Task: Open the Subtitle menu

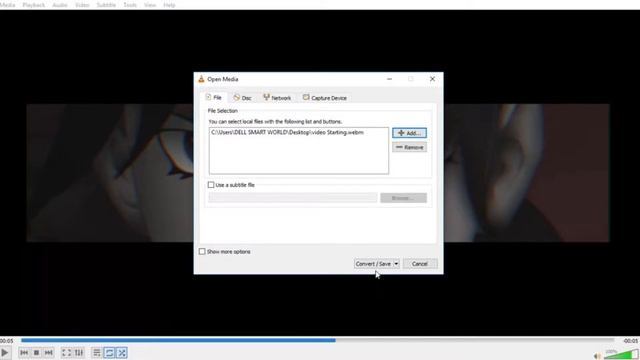Action: (x=106, y=5)
